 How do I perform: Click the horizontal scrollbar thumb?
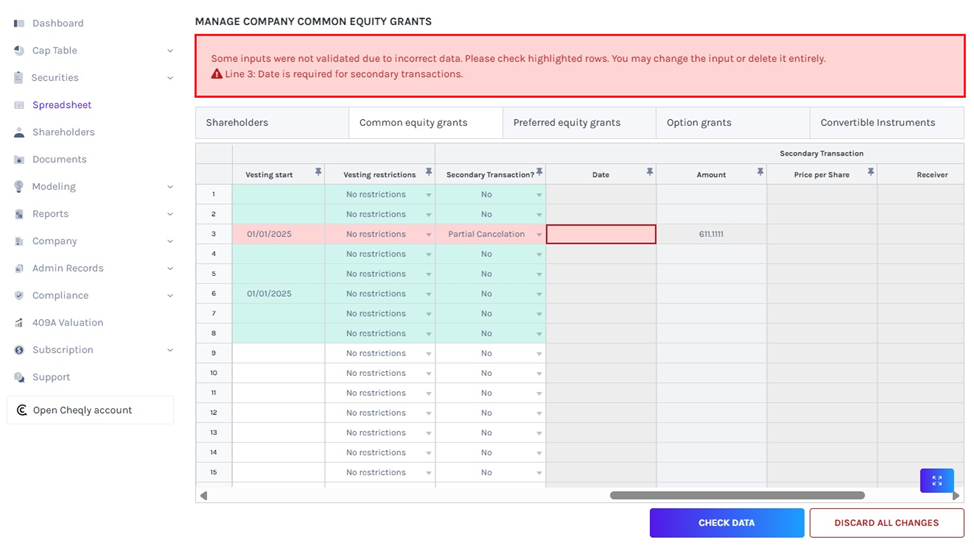(737, 495)
